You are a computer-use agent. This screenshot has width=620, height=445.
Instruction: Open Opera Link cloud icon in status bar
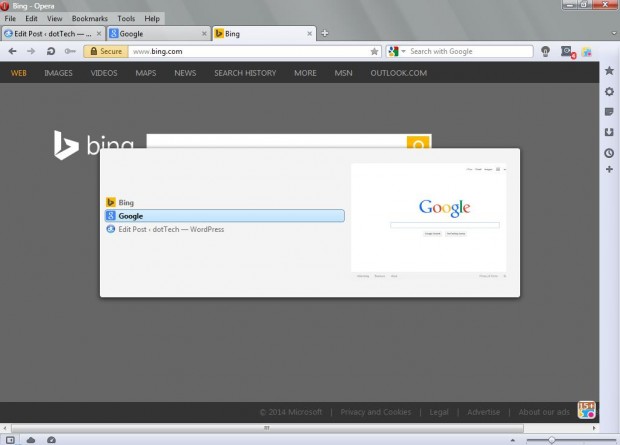31,440
